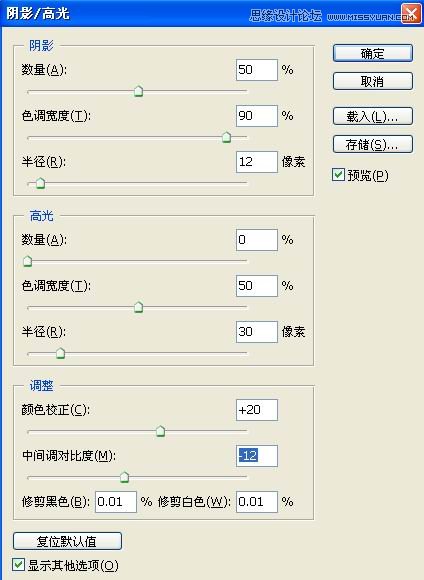This screenshot has width=424, height=580.
Task: Click the 高光 数量 slider handle
Action: [27, 261]
